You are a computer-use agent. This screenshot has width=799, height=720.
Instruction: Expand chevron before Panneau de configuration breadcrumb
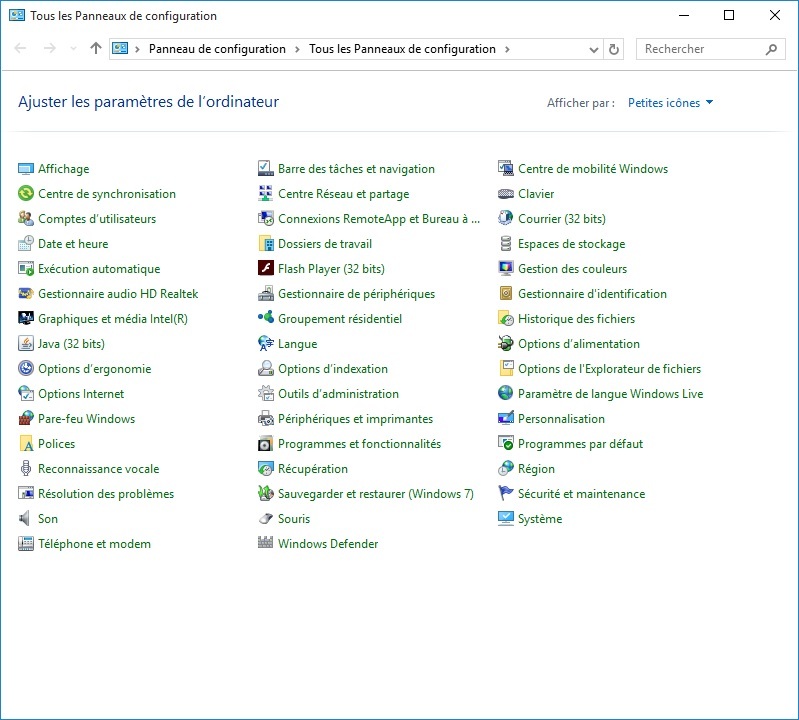[137, 49]
